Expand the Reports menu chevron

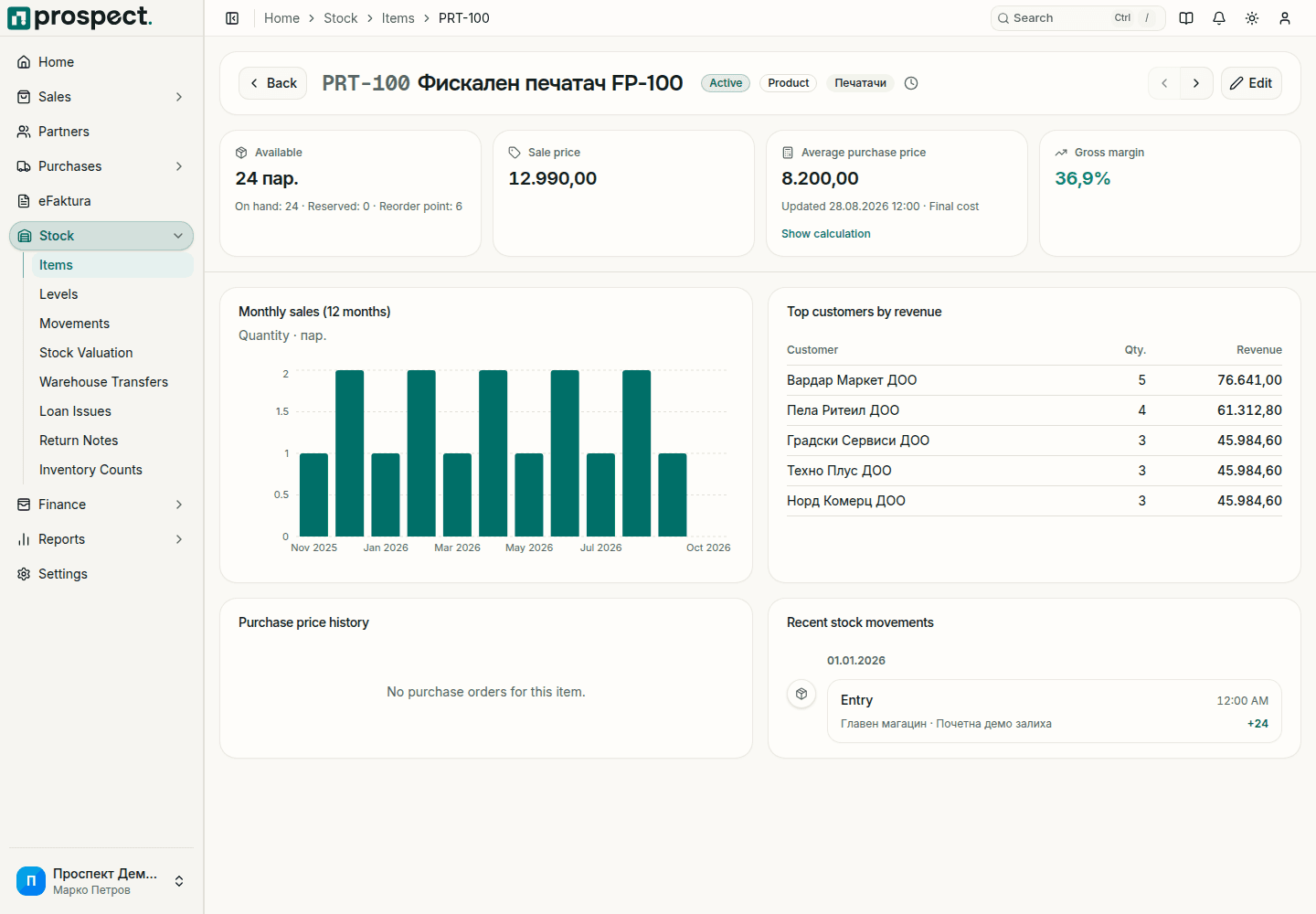click(x=179, y=539)
